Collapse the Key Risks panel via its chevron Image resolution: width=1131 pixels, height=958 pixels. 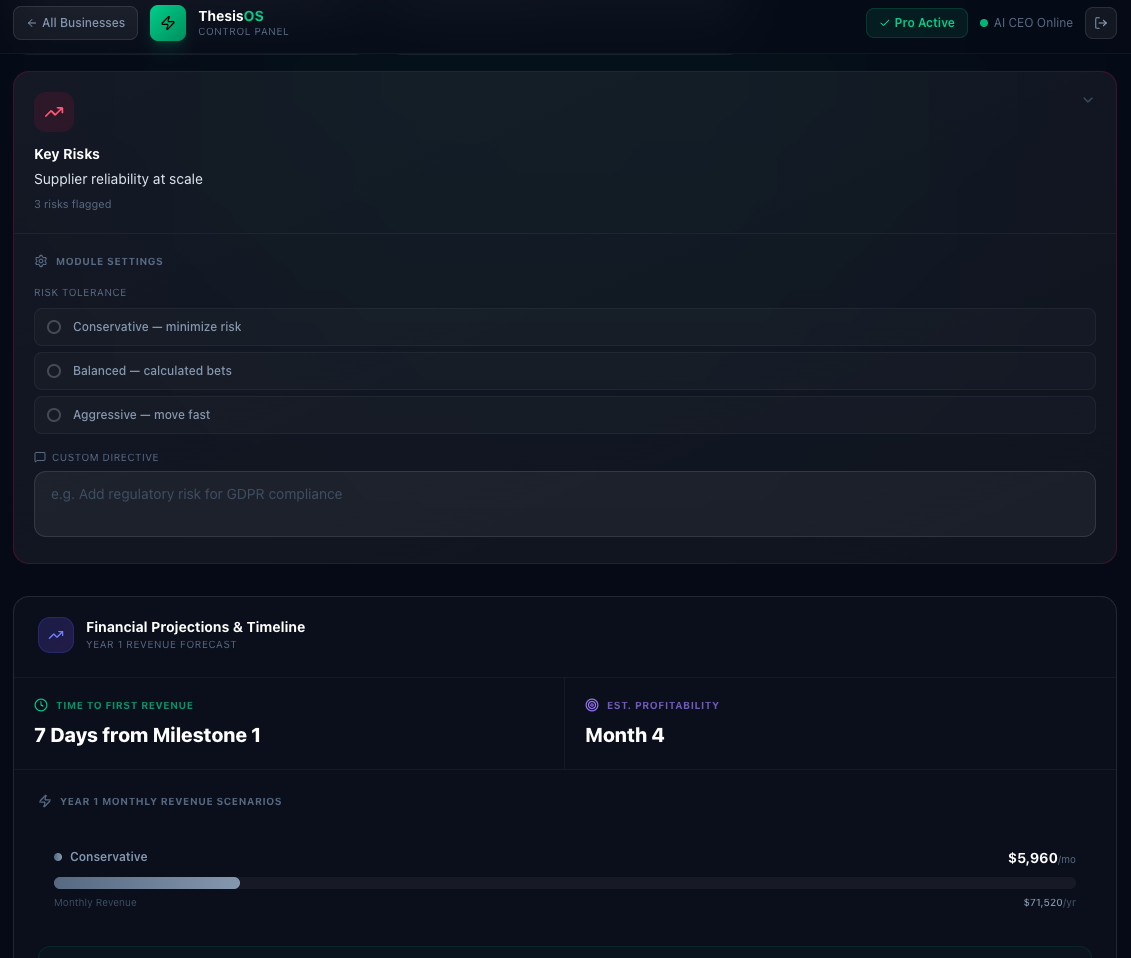click(x=1088, y=100)
